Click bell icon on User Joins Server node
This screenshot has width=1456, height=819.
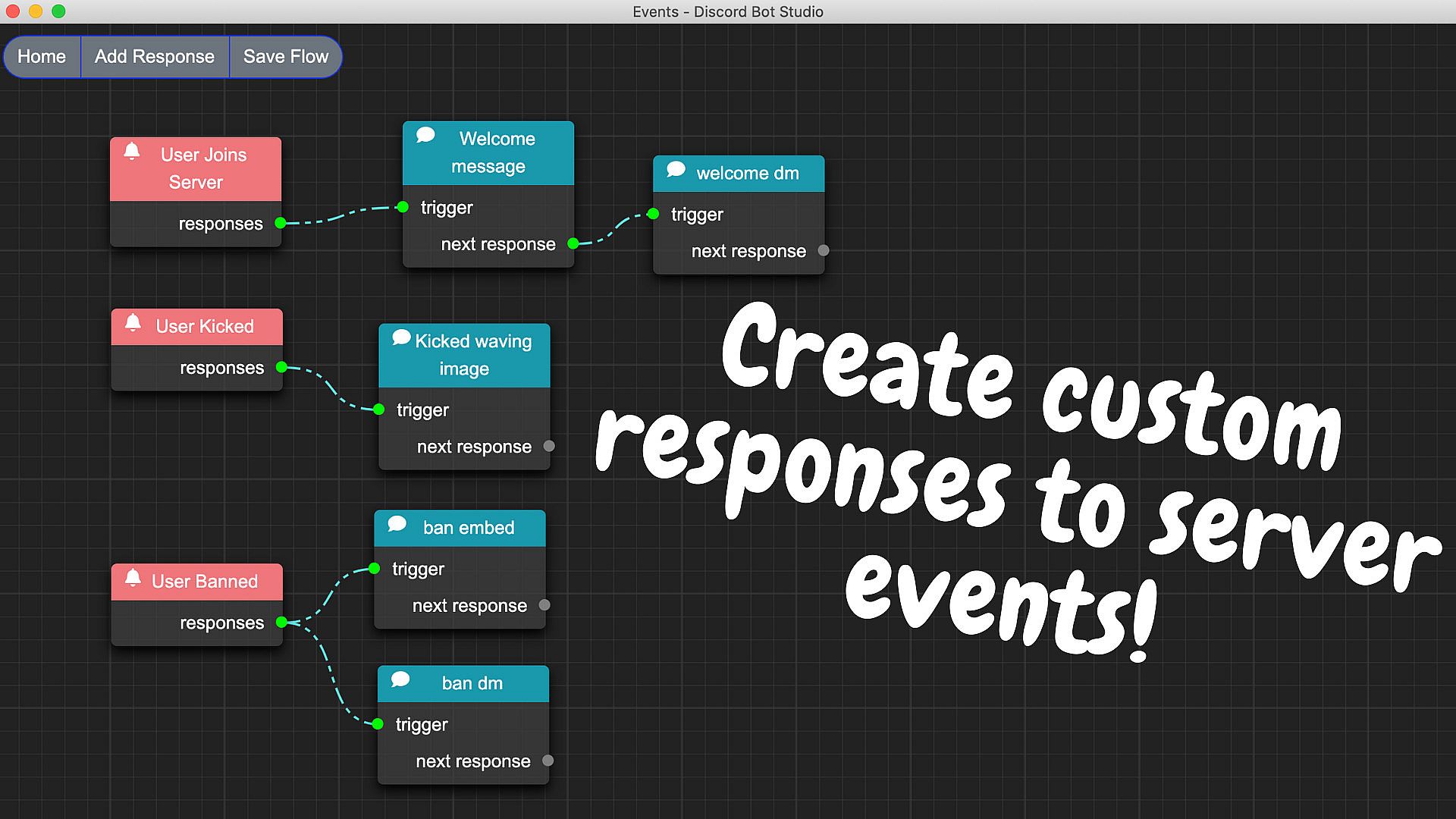[132, 151]
